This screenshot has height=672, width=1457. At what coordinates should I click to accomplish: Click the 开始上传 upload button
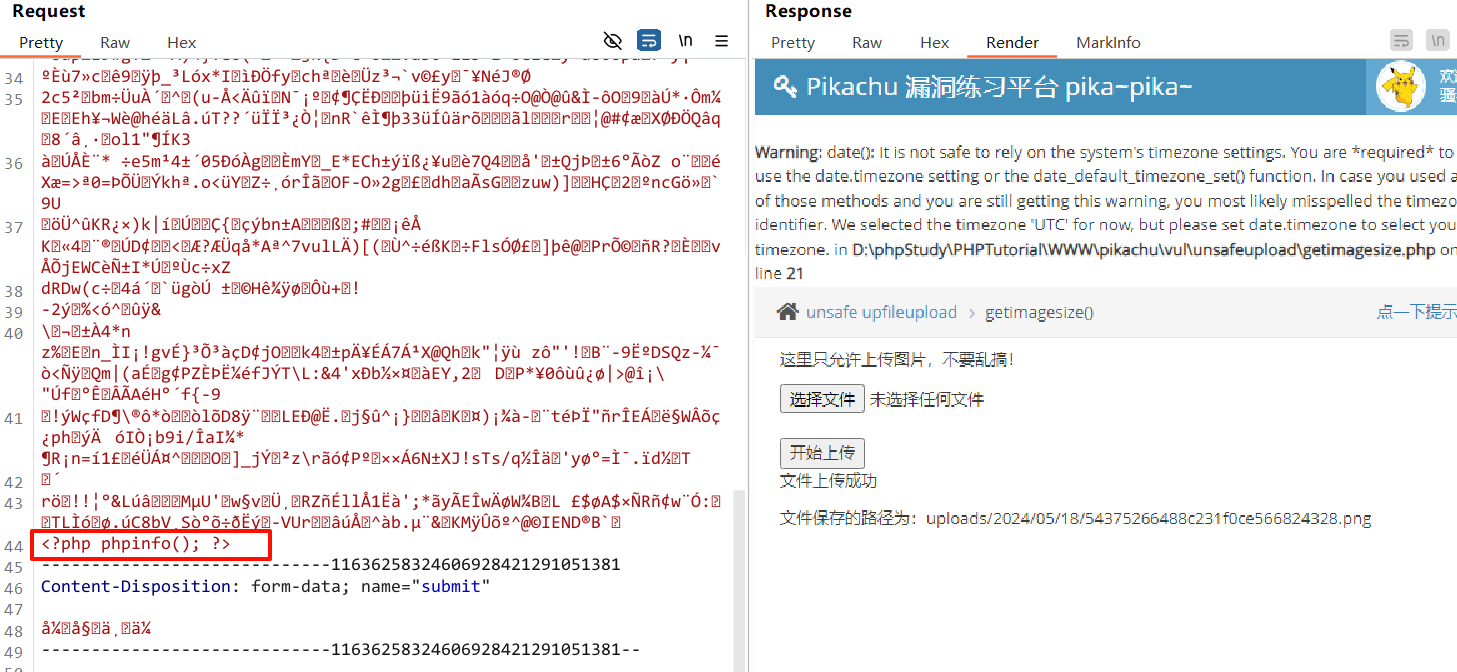(822, 452)
